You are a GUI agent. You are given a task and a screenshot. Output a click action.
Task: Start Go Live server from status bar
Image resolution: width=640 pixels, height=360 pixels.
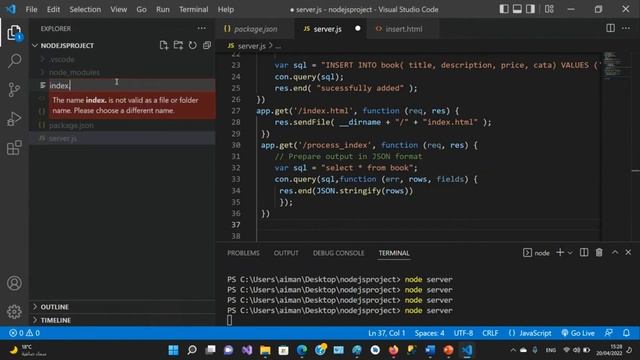(578, 333)
